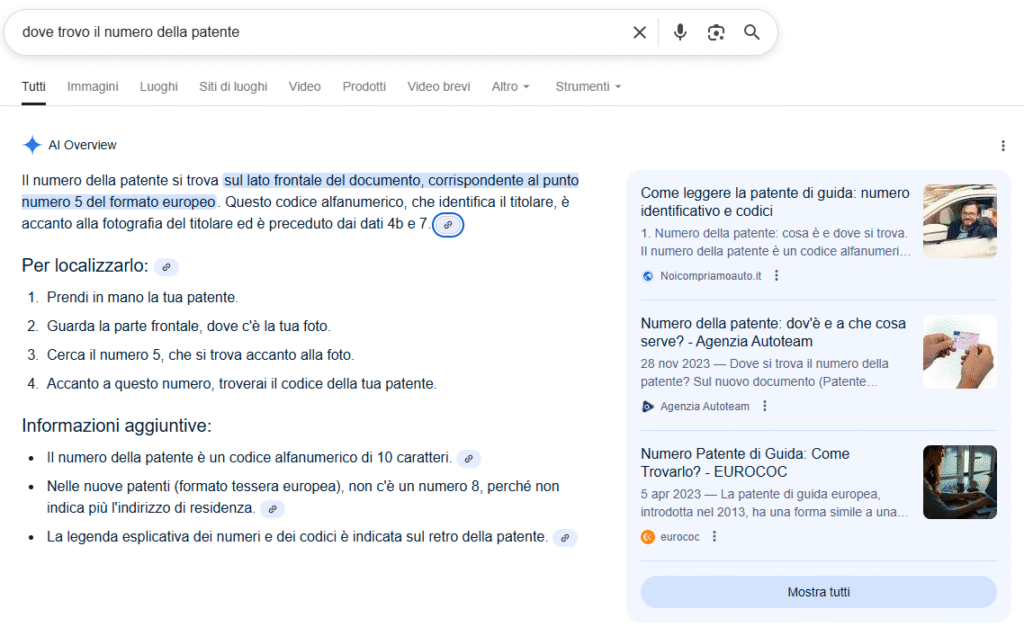Start voice search with the microphone icon

point(680,33)
